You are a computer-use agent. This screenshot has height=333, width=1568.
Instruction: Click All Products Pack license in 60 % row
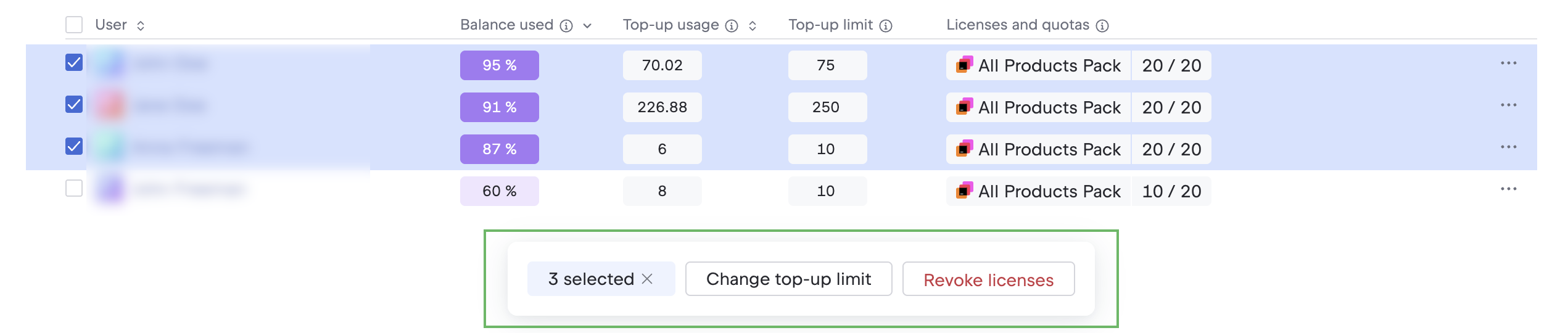[x=1039, y=191]
